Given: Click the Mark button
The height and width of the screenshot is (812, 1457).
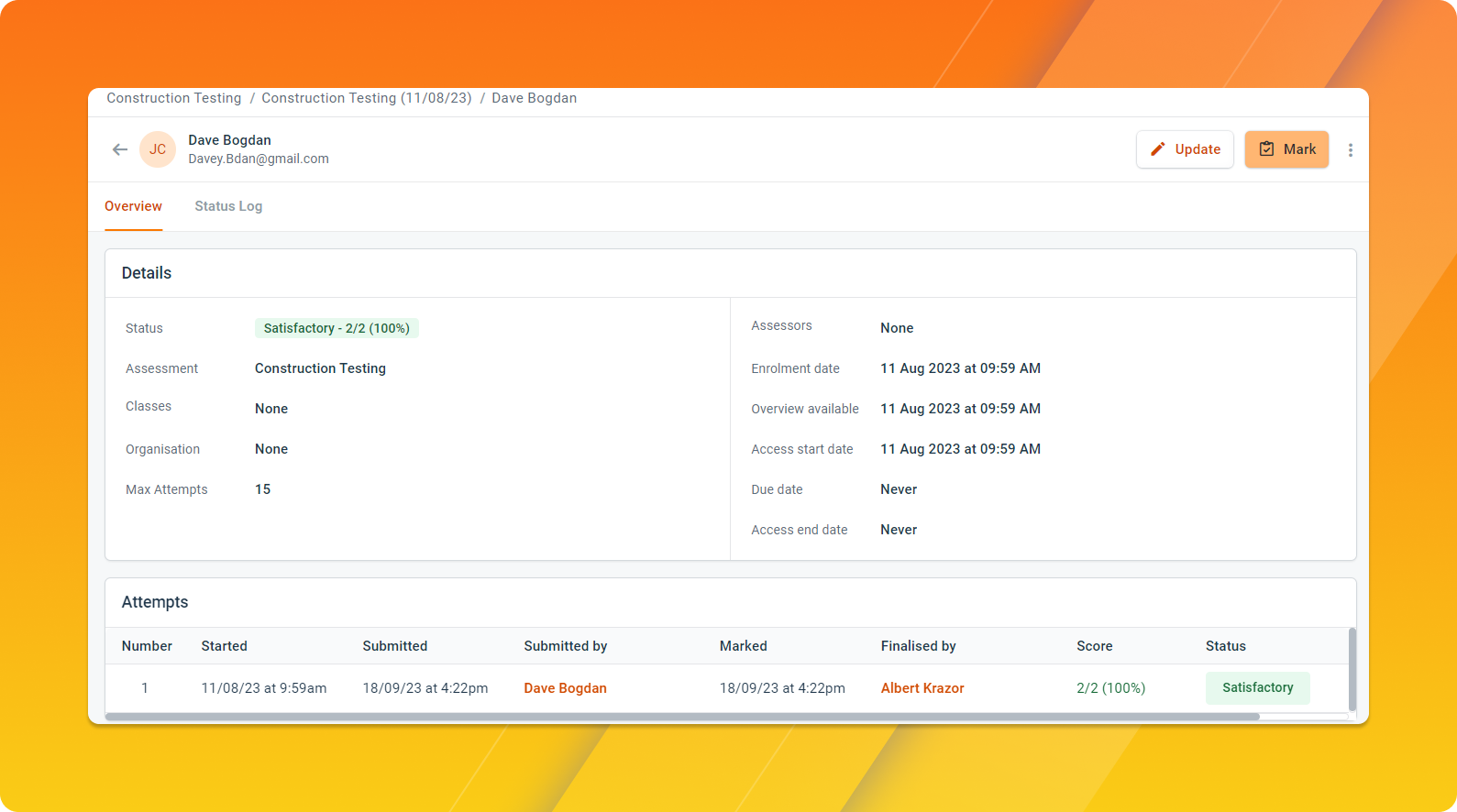Looking at the screenshot, I should [x=1286, y=149].
